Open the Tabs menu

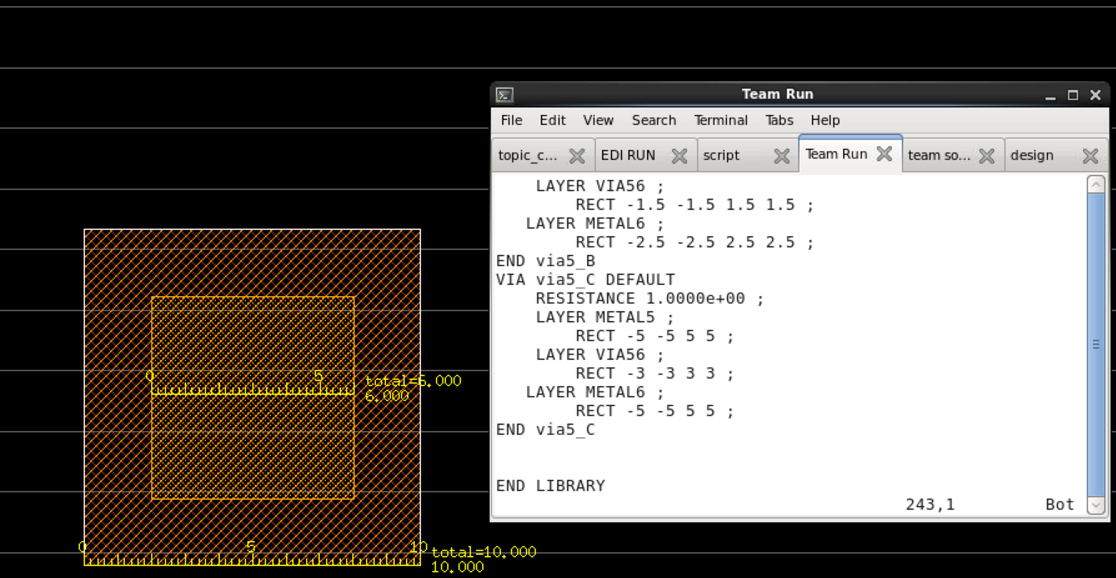pos(779,120)
